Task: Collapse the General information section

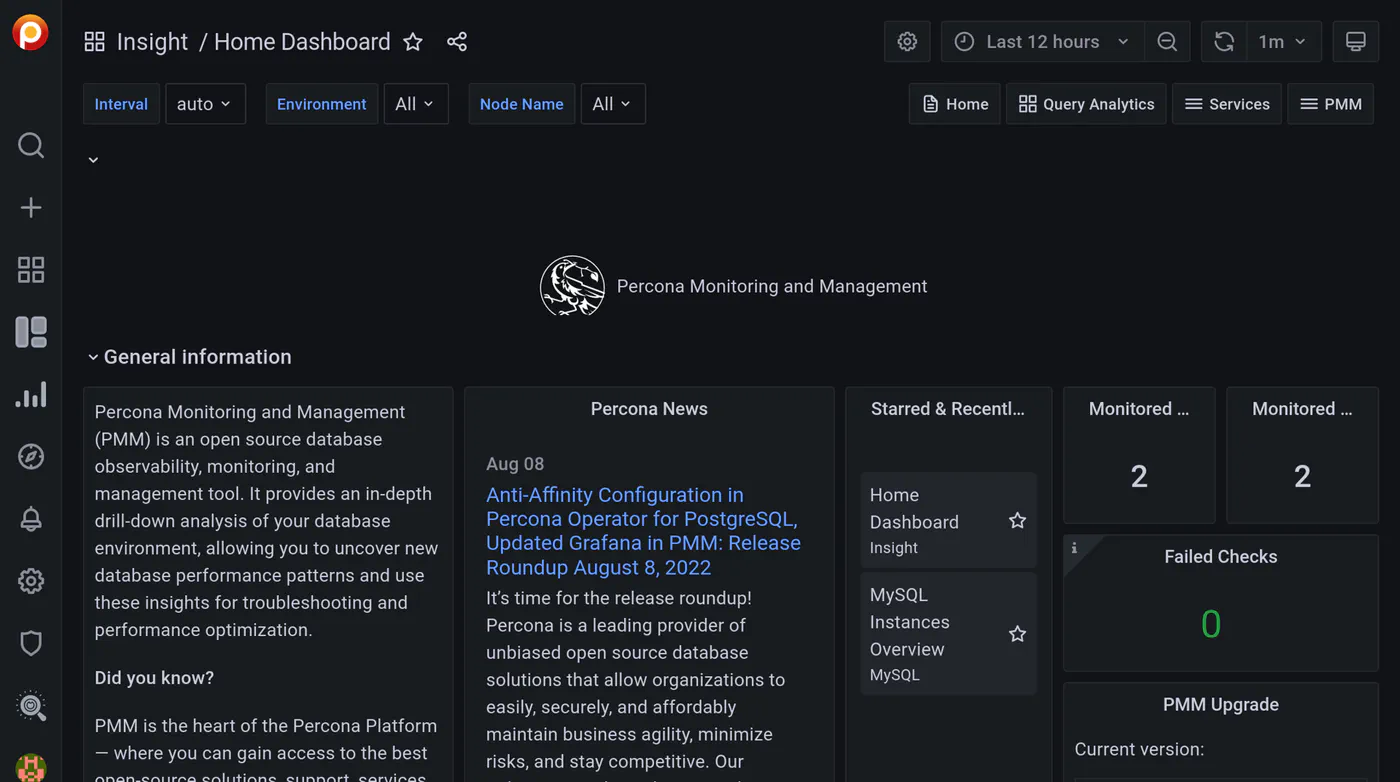Action: tap(189, 357)
